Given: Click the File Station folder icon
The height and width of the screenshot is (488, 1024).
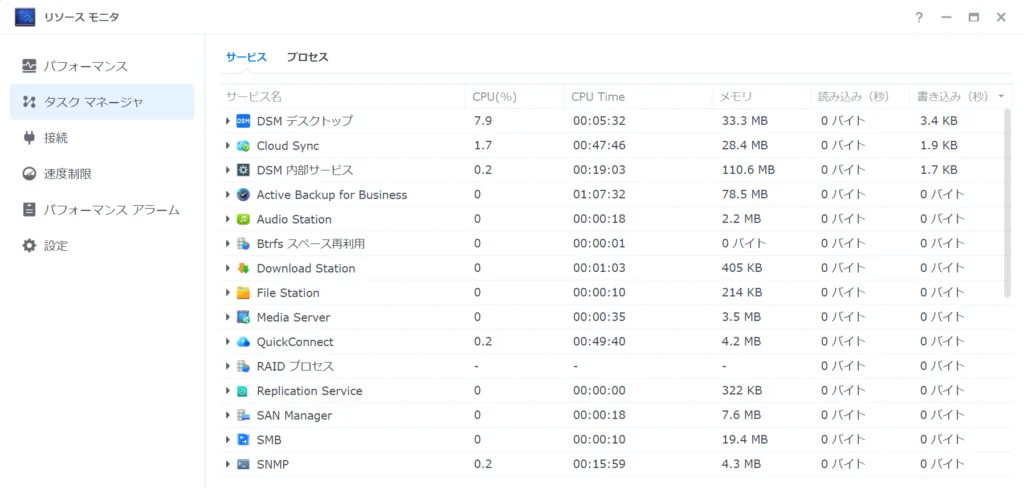Looking at the screenshot, I should pos(243,293).
